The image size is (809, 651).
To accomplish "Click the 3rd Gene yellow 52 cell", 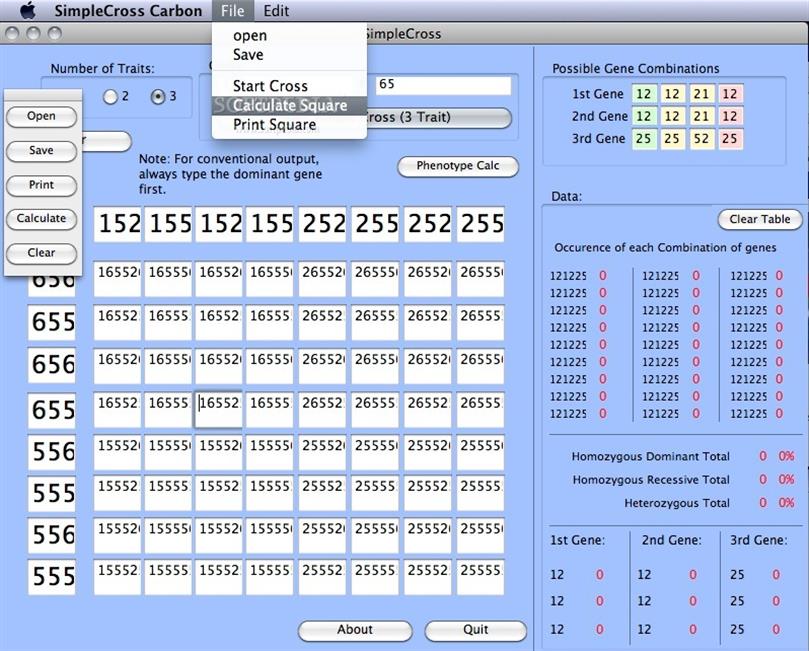I will pos(701,139).
